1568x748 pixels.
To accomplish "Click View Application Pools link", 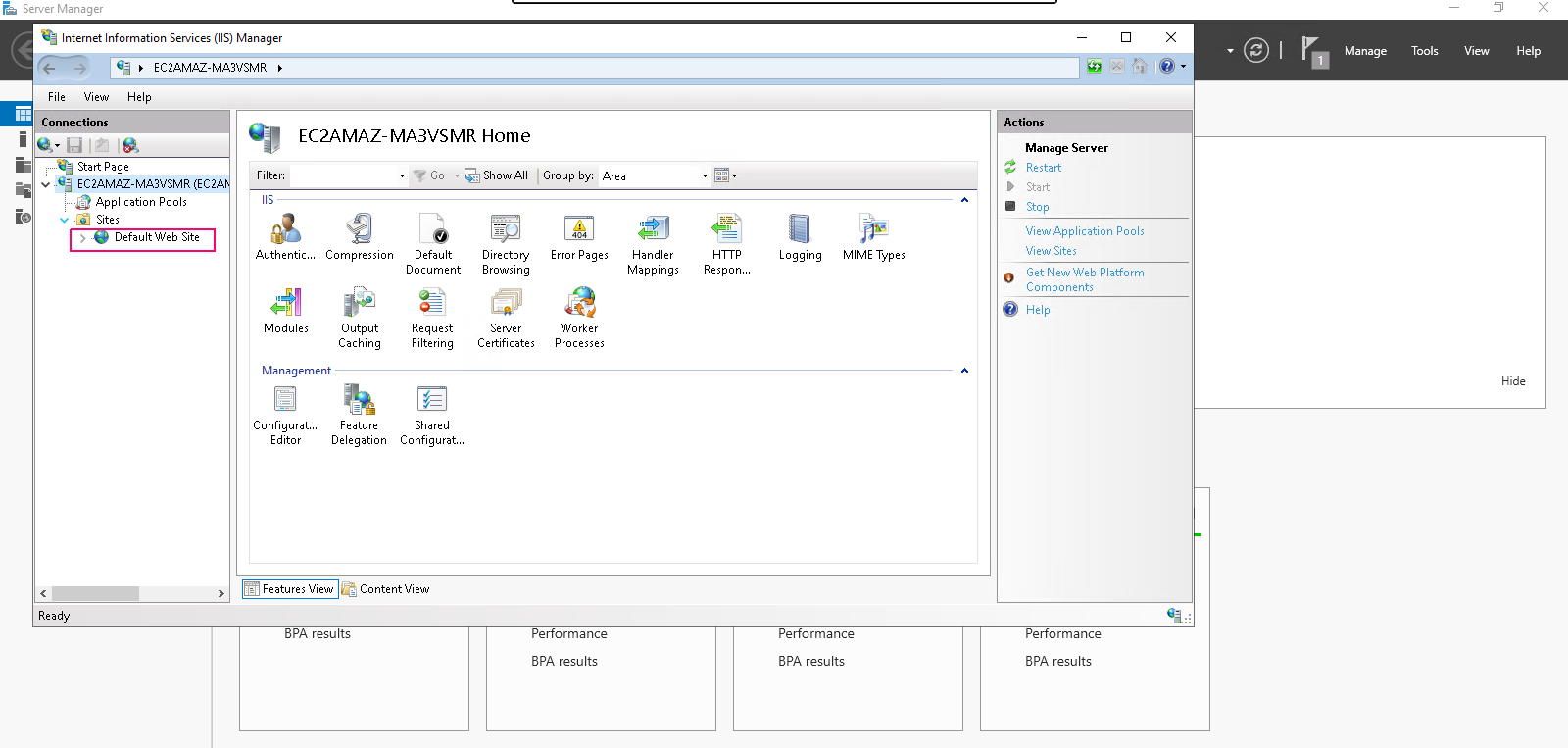I will click(1085, 231).
